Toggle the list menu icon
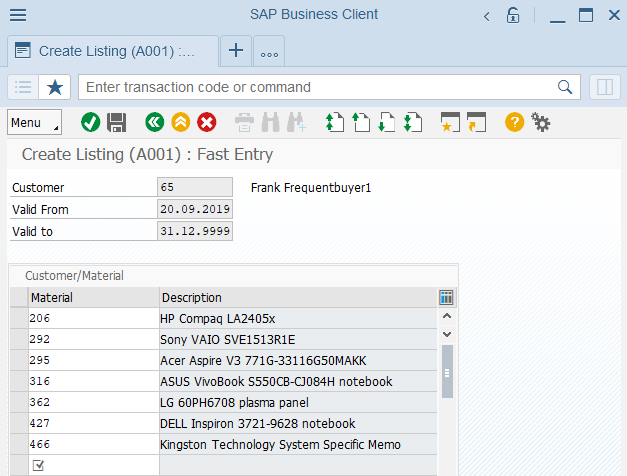627x476 pixels. click(x=23, y=87)
